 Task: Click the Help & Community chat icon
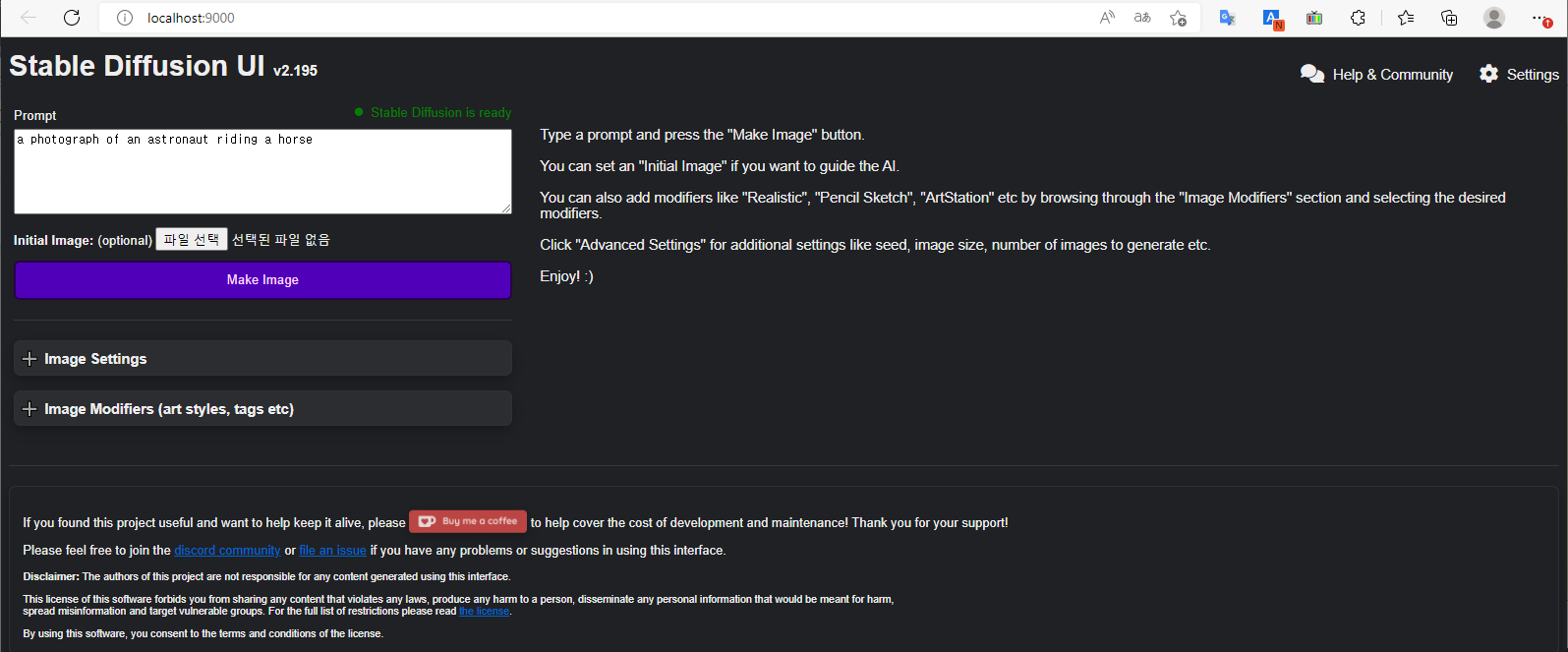point(1312,74)
